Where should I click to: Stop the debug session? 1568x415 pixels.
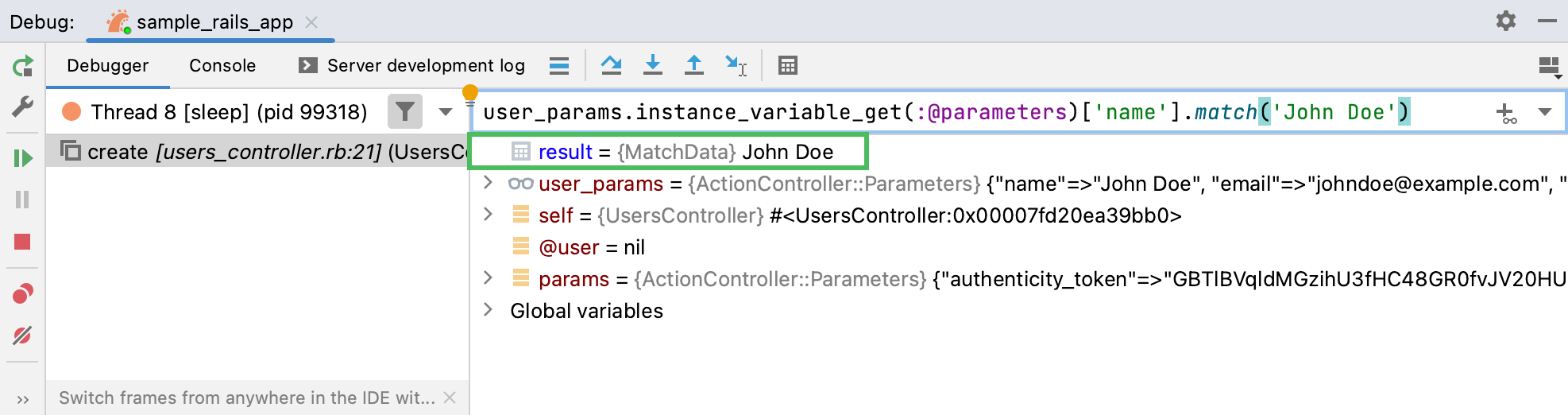tap(23, 242)
